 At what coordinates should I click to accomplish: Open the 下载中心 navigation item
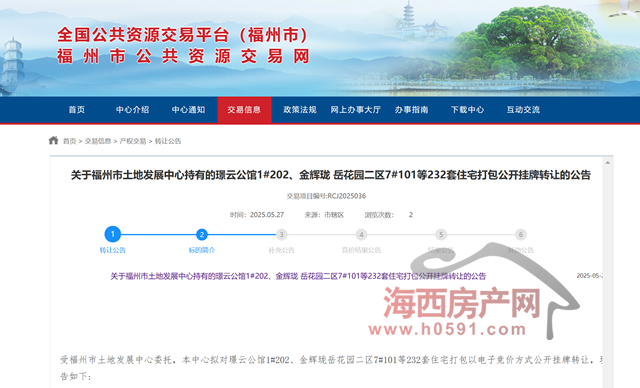[x=467, y=109]
